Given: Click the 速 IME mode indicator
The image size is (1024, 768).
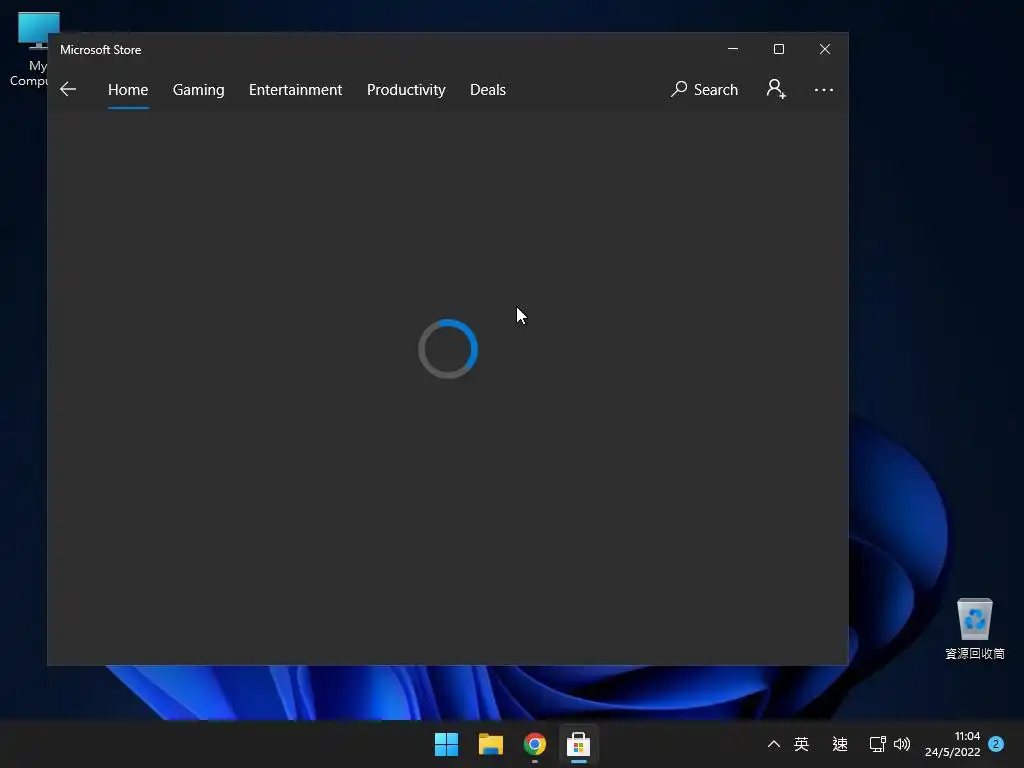Looking at the screenshot, I should (x=840, y=744).
